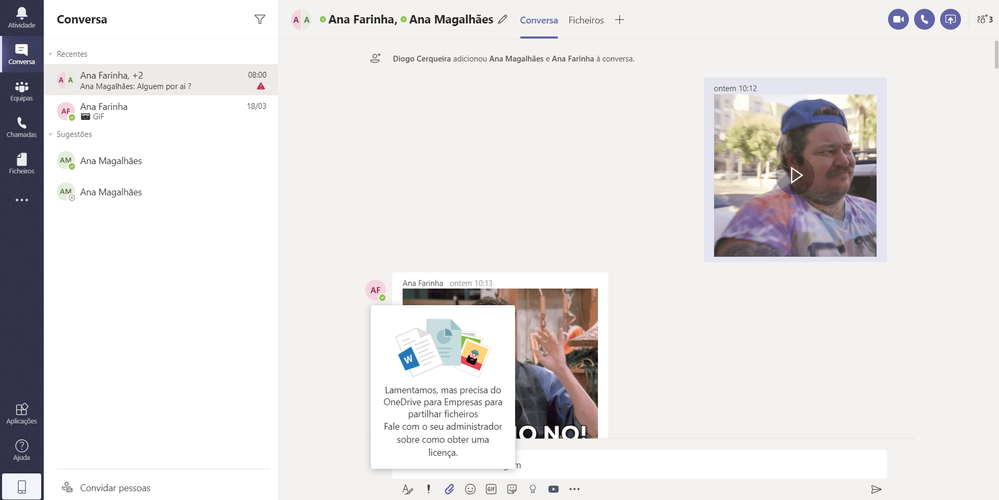Insert a YouTube video

click(x=554, y=489)
